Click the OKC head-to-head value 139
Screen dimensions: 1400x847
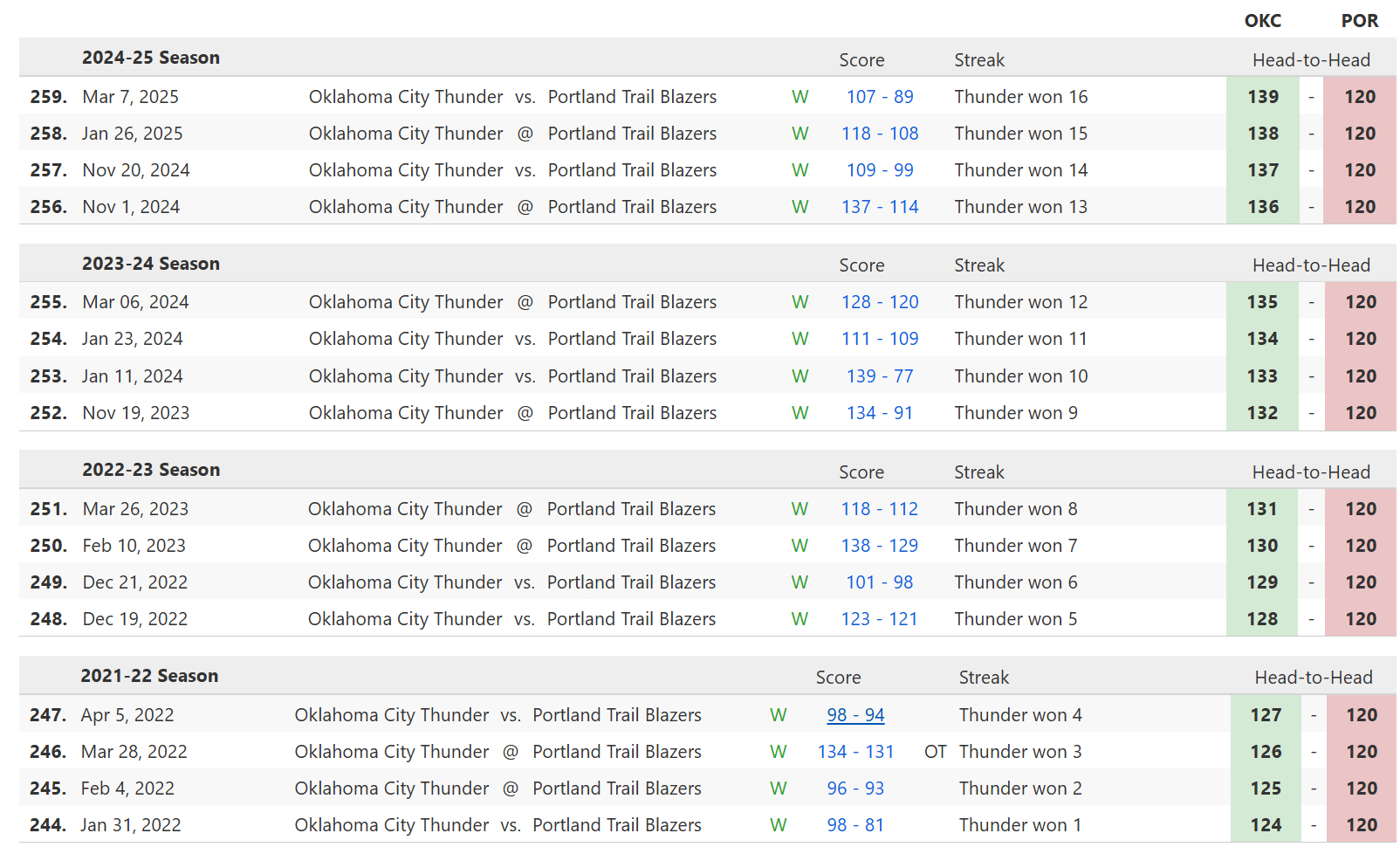click(1263, 97)
